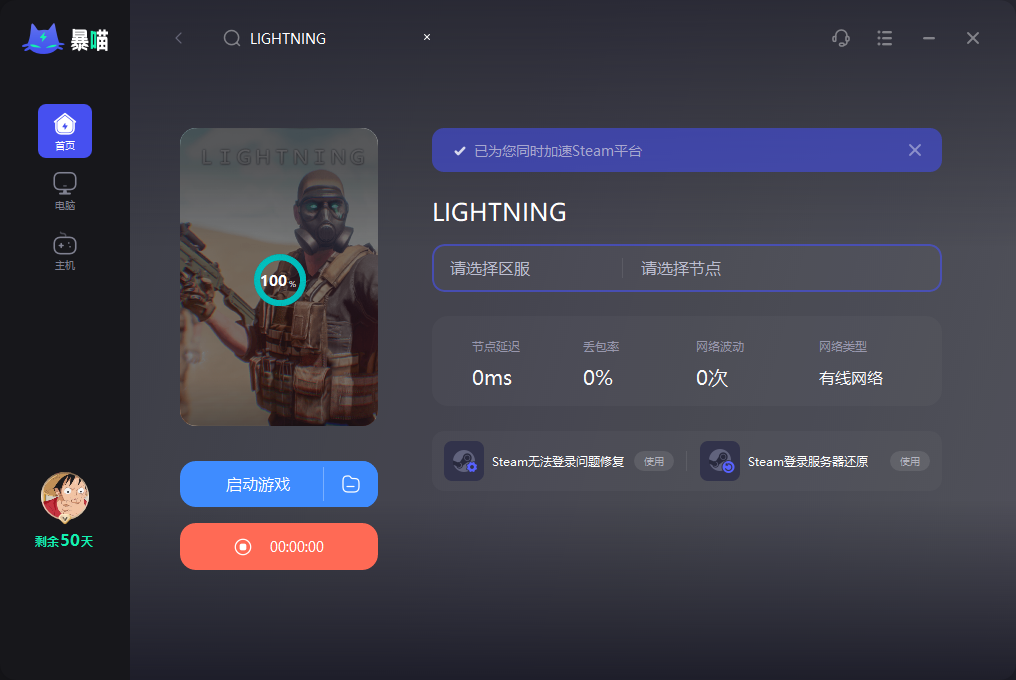Open game folder icon next to 启动游戏
1016x680 pixels.
click(351, 484)
